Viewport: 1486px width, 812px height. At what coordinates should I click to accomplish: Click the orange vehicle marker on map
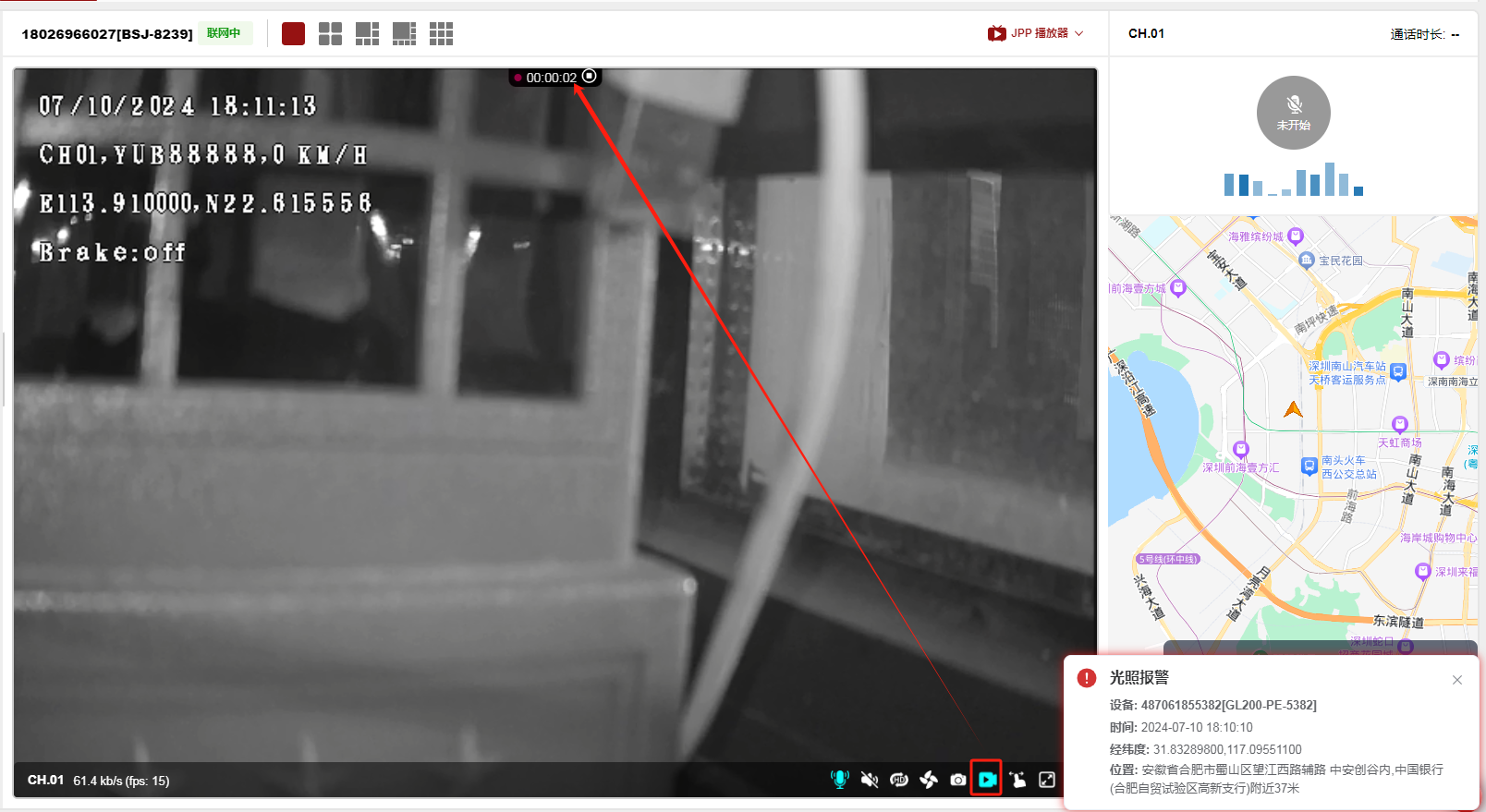pyautogui.click(x=1293, y=409)
